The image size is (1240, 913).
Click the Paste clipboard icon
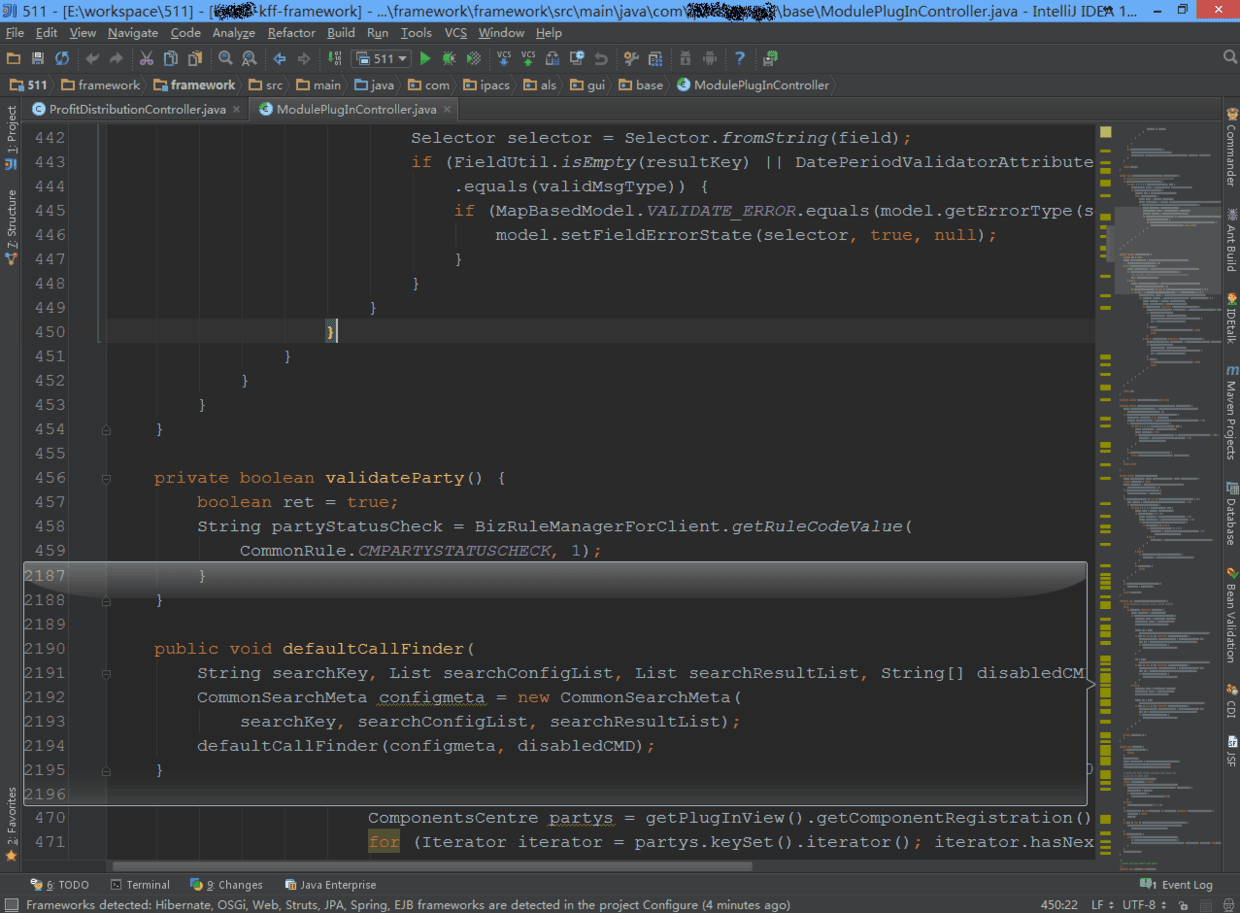pyautogui.click(x=194, y=59)
